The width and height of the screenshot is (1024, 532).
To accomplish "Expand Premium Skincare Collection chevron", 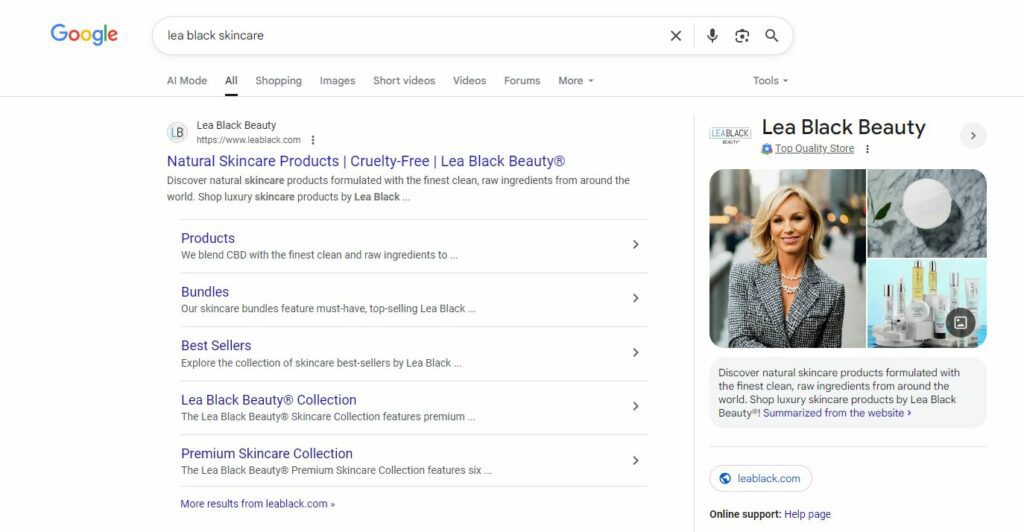I will [x=635, y=460].
